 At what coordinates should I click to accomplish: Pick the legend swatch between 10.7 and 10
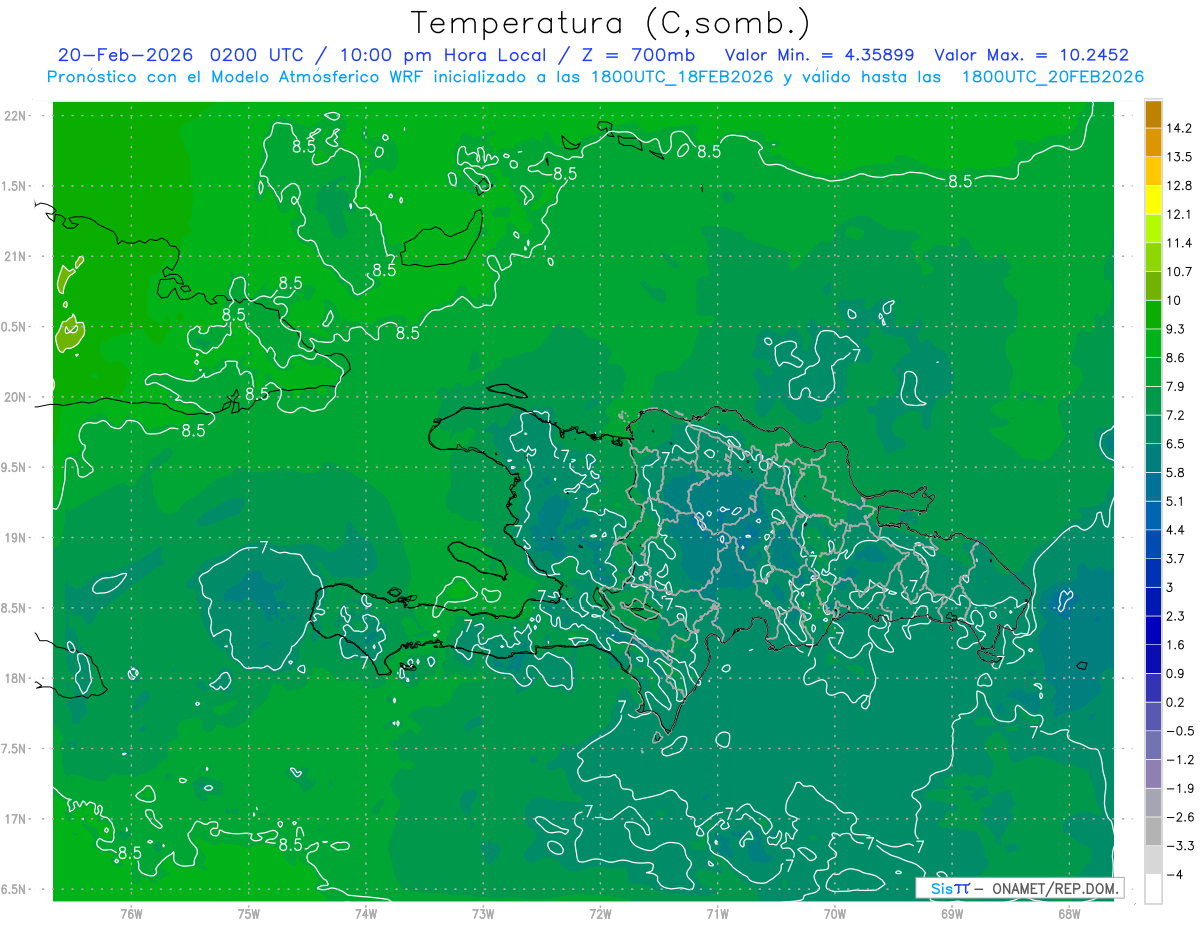pos(1153,286)
